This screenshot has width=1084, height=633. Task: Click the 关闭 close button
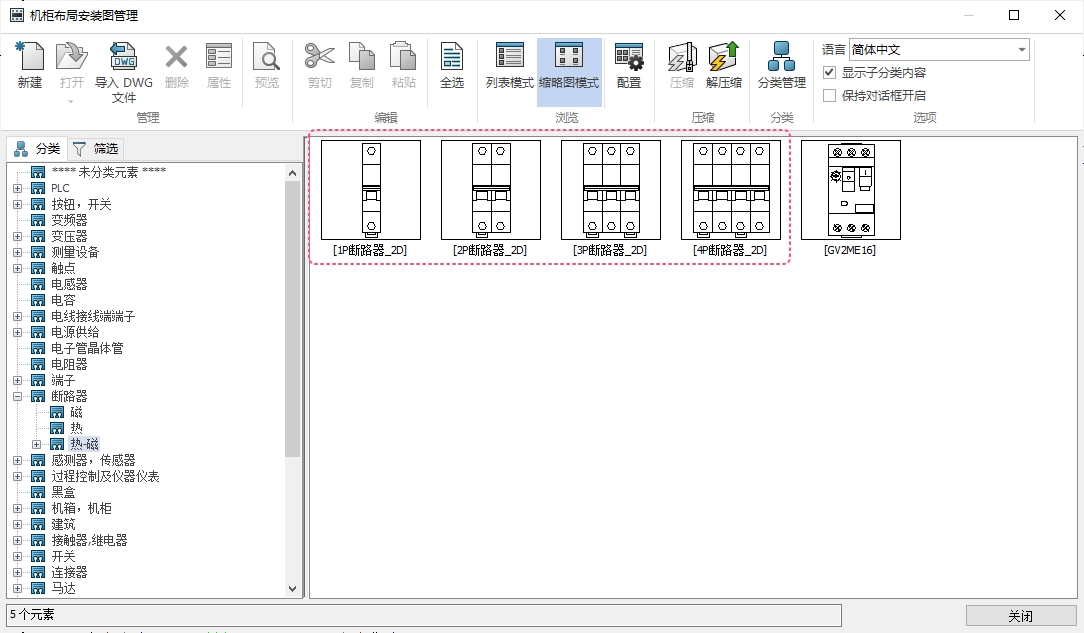coord(1020,616)
